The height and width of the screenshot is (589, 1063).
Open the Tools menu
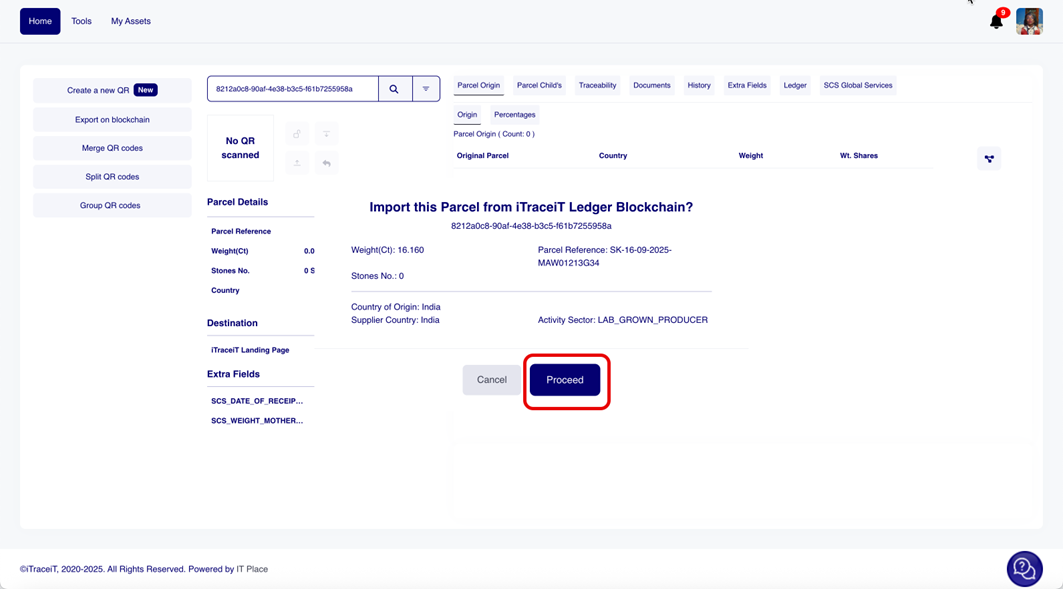(81, 21)
